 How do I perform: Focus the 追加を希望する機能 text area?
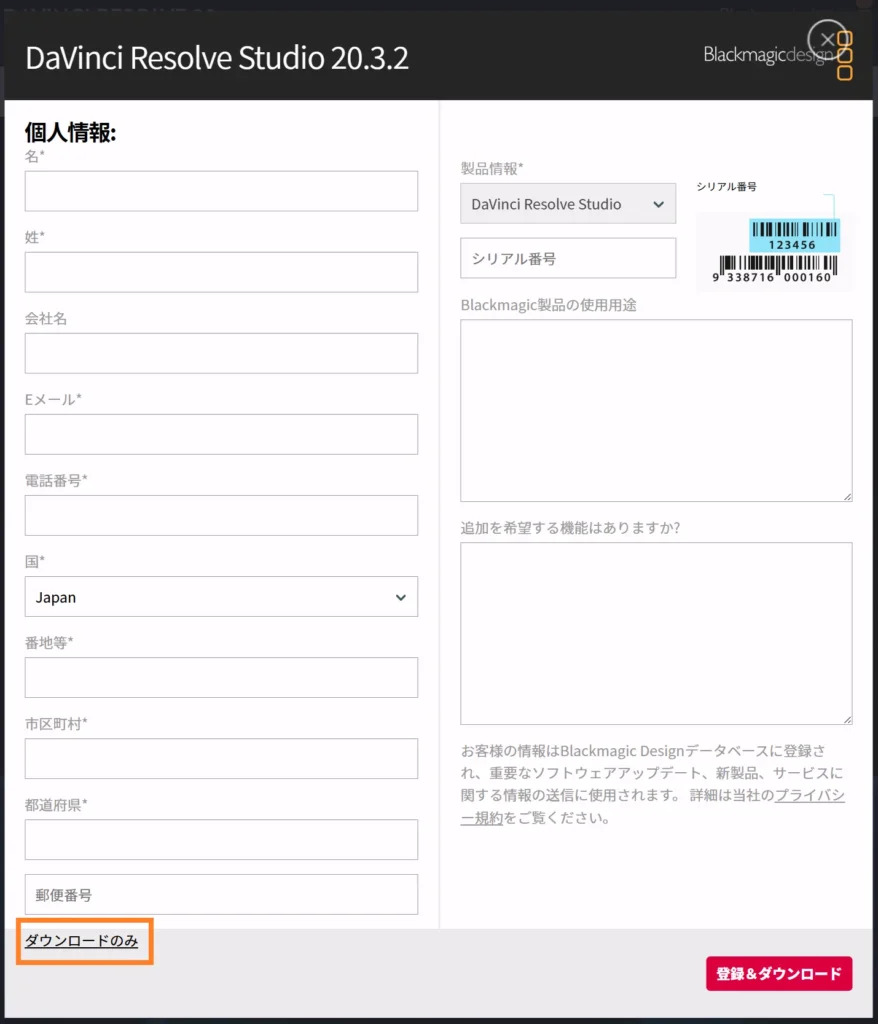pyautogui.click(x=656, y=633)
